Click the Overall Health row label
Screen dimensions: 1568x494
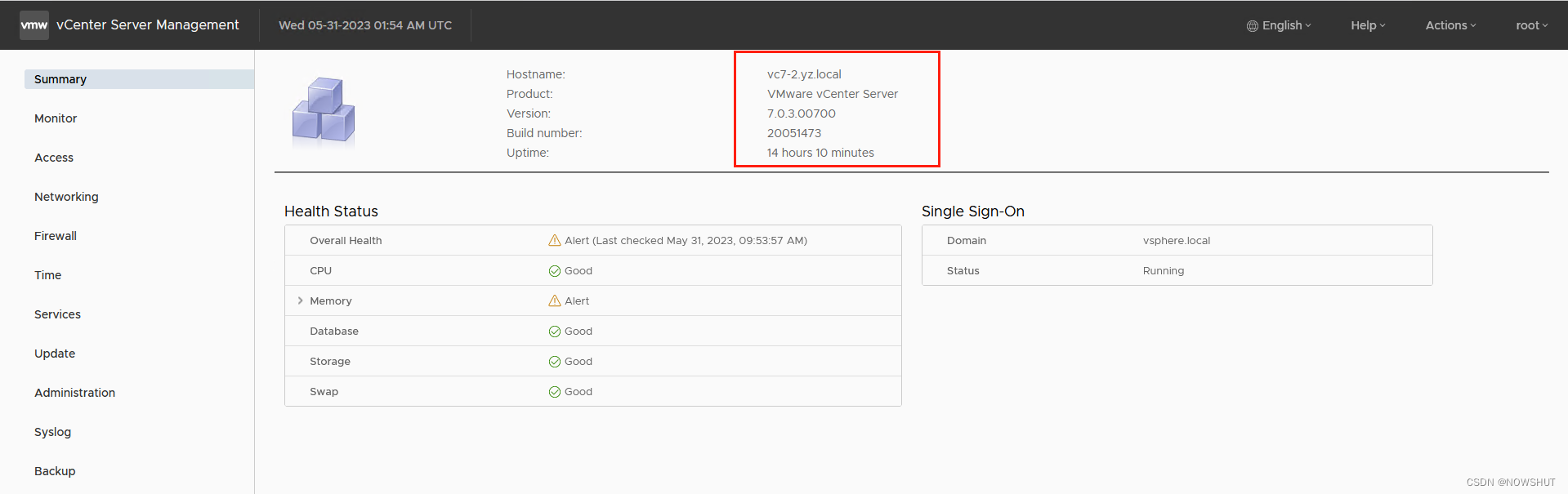346,240
